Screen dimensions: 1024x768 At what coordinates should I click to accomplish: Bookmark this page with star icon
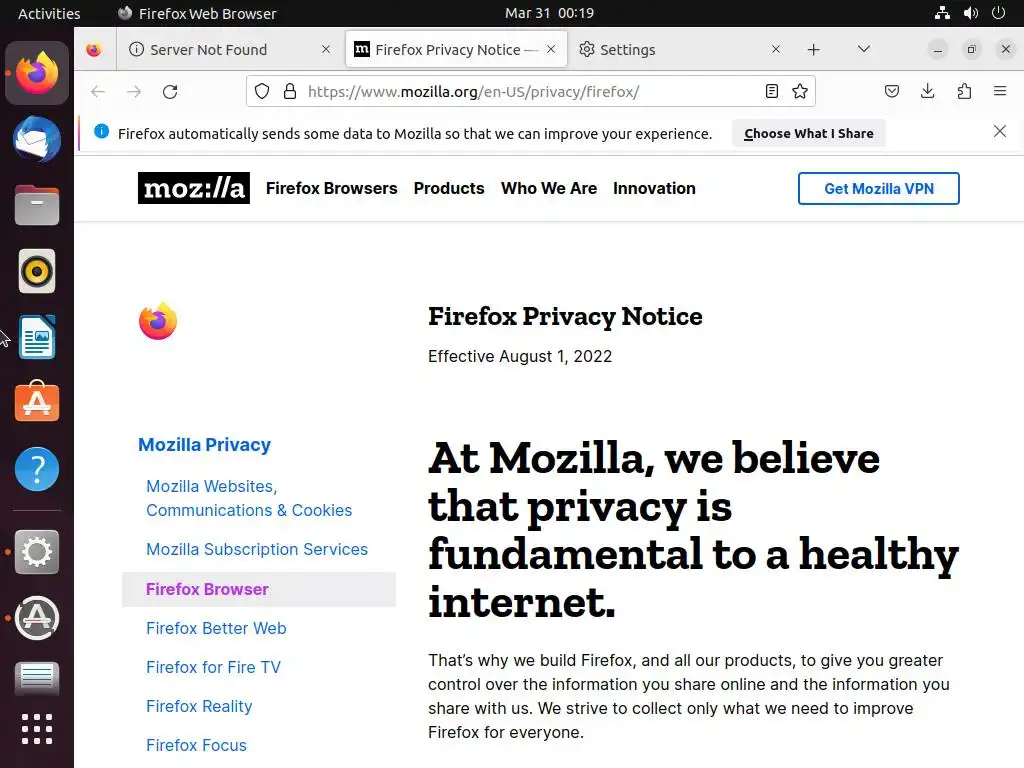800,91
